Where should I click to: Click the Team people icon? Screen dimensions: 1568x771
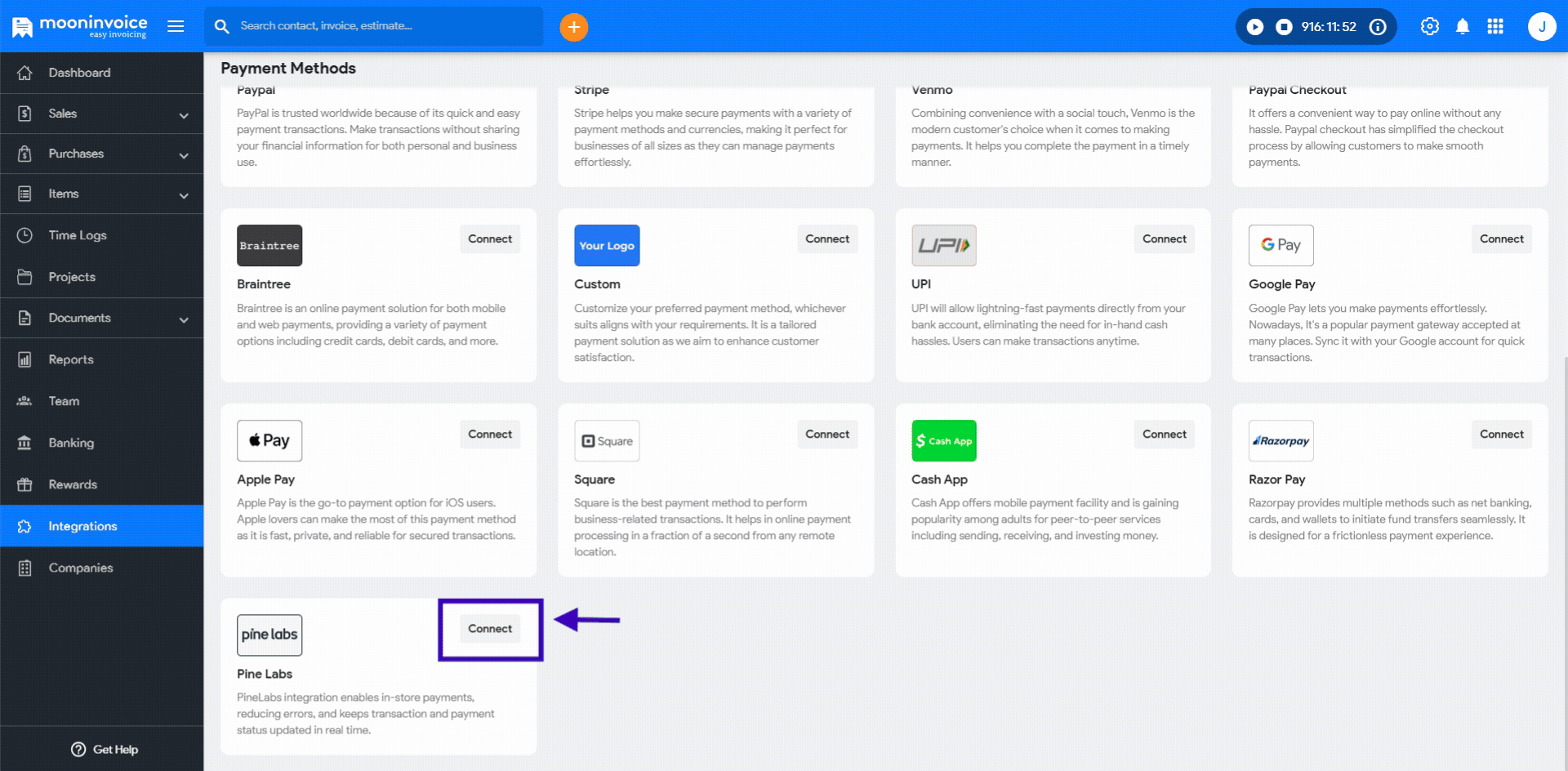[24, 401]
